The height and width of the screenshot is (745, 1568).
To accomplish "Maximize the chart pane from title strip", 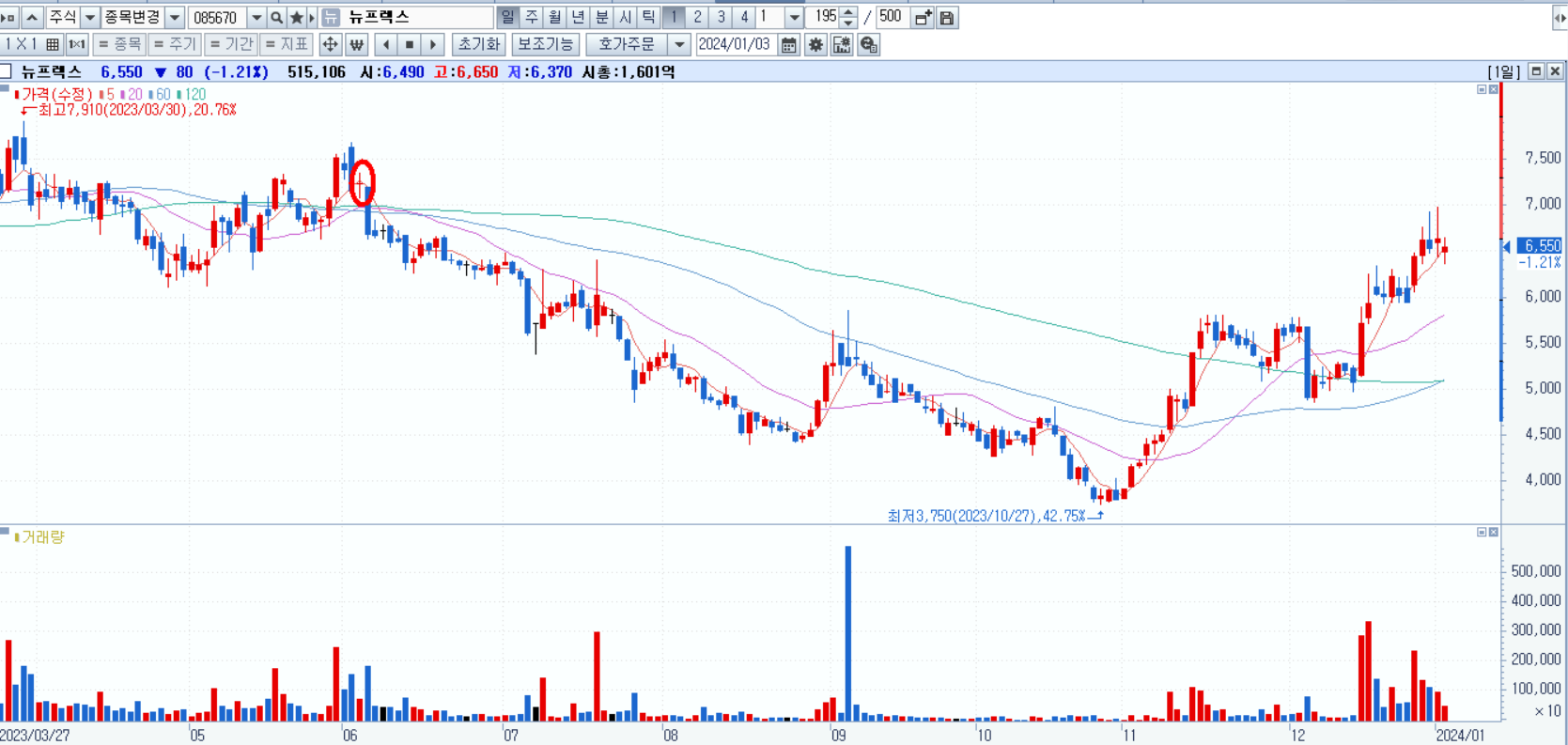I will [x=1536, y=71].
